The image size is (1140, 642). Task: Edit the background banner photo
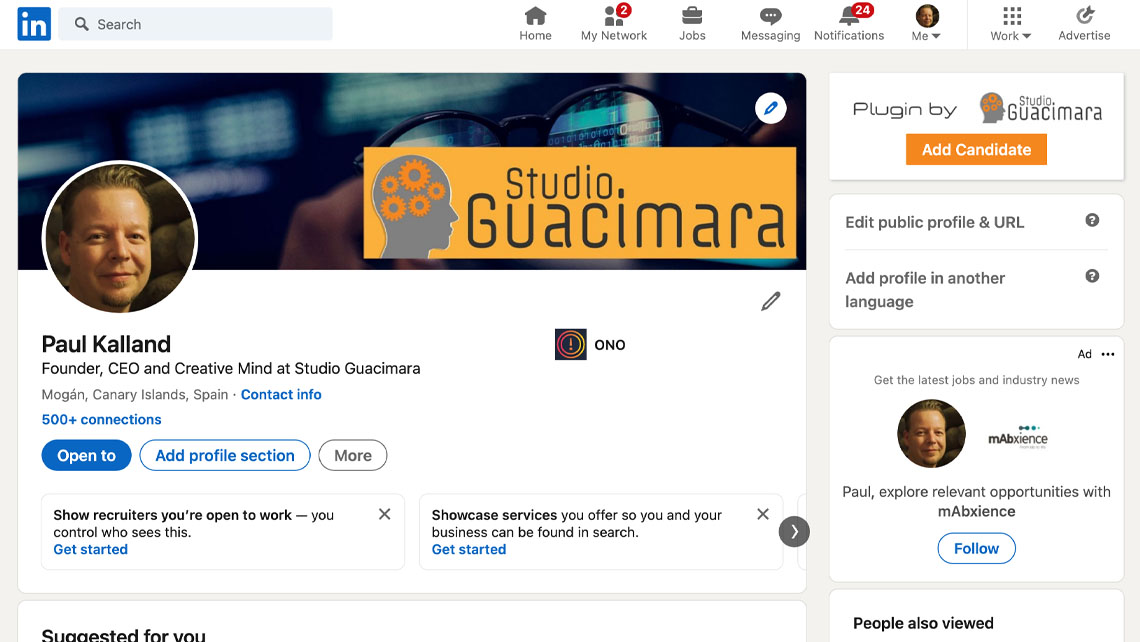(x=771, y=108)
